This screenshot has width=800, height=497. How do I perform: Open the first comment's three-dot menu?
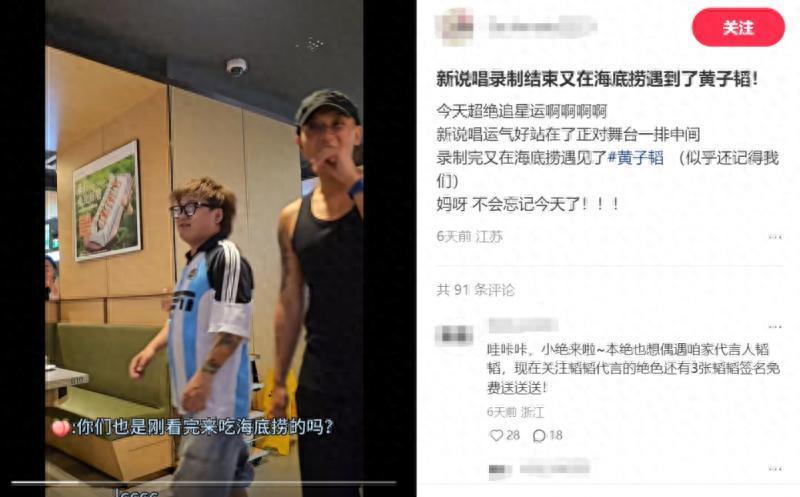pos(775,327)
